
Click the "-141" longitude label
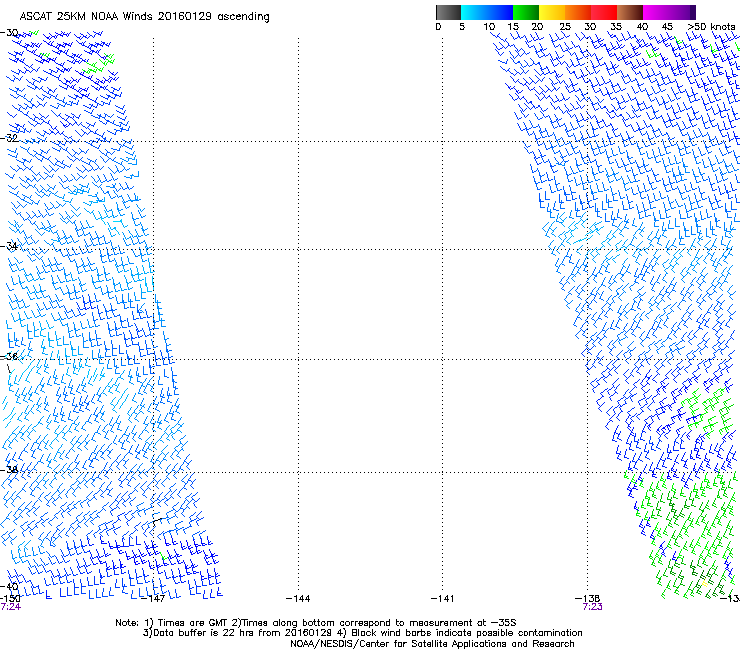click(x=442, y=599)
